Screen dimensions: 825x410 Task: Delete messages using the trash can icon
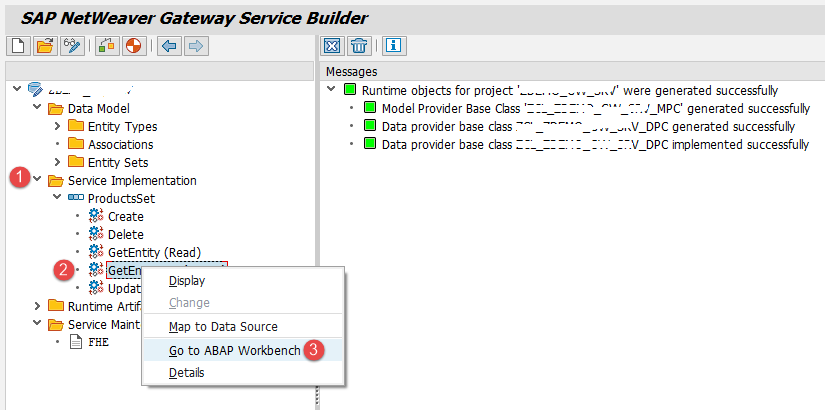tap(359, 46)
